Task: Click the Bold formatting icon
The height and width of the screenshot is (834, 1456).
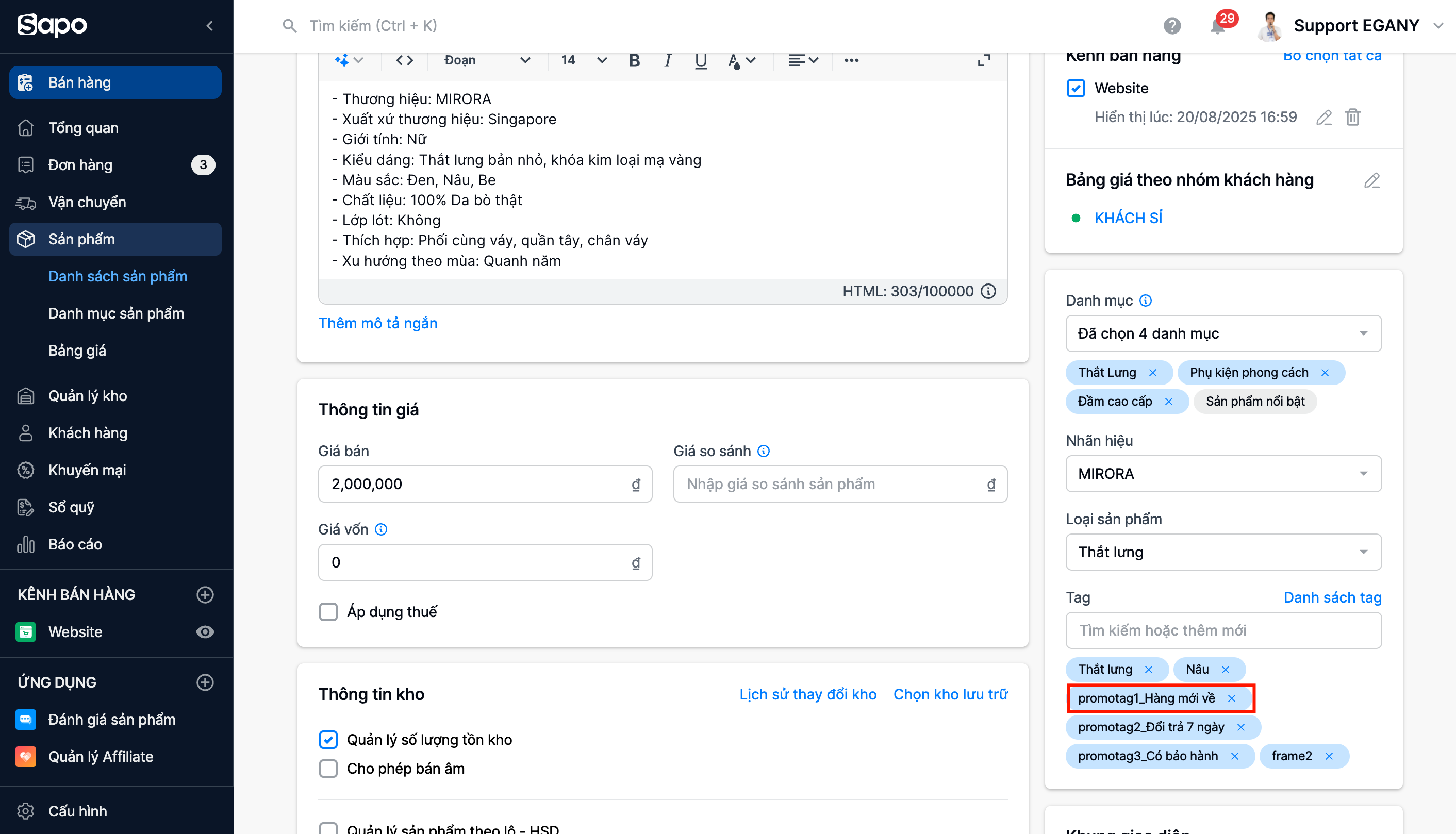Action: [634, 61]
